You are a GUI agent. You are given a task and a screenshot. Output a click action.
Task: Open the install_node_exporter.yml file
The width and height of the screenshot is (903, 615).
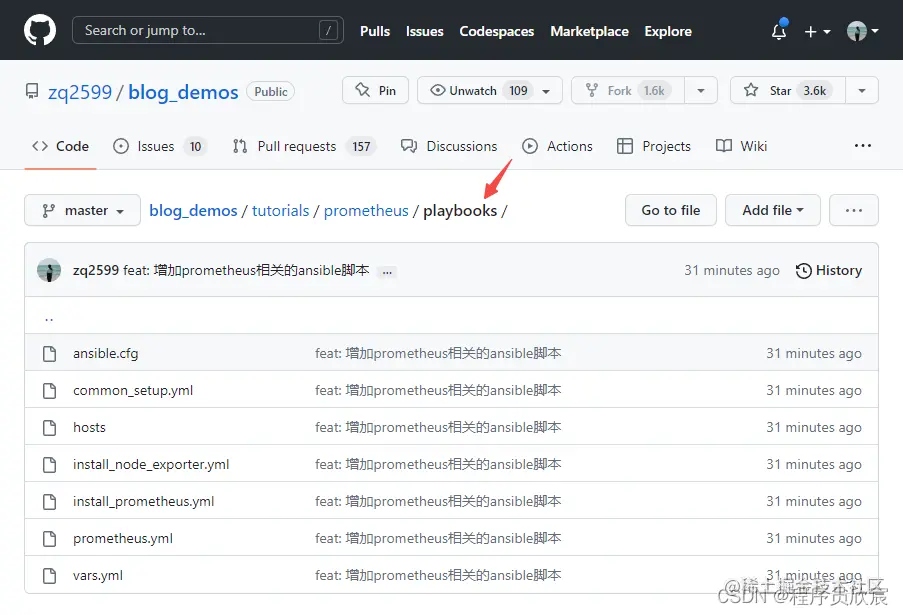(x=151, y=464)
